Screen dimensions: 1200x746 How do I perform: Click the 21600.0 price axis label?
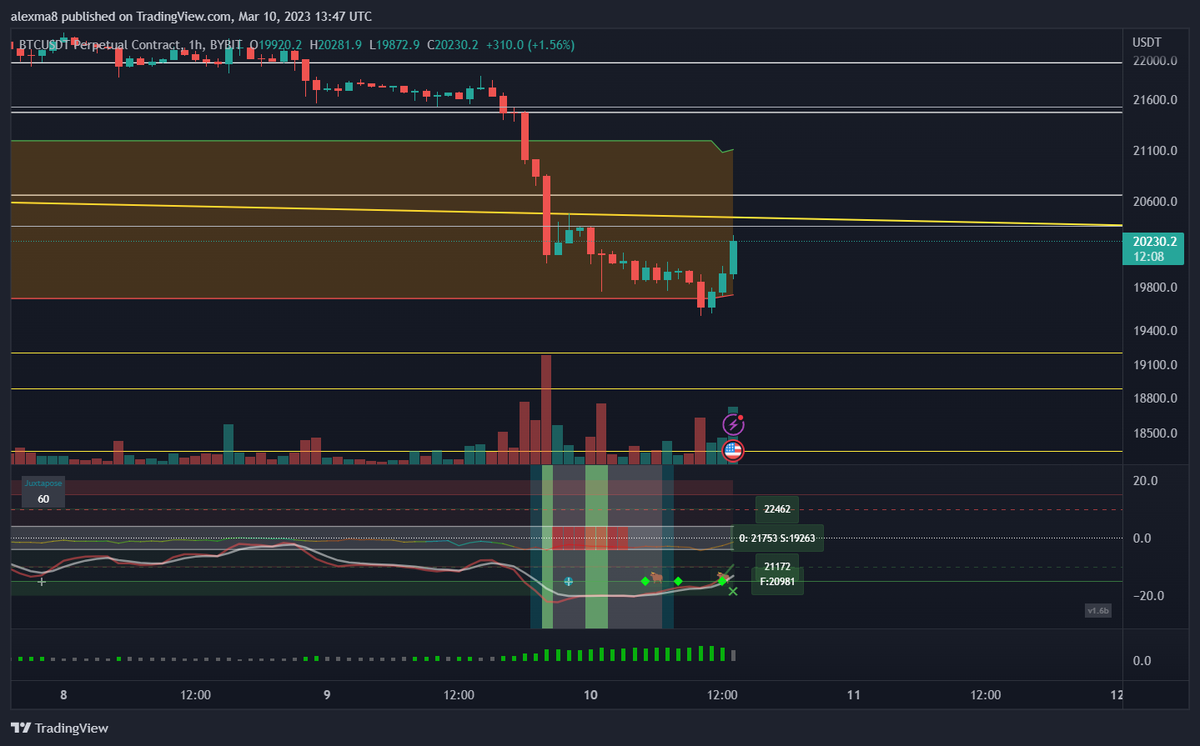tap(1156, 101)
